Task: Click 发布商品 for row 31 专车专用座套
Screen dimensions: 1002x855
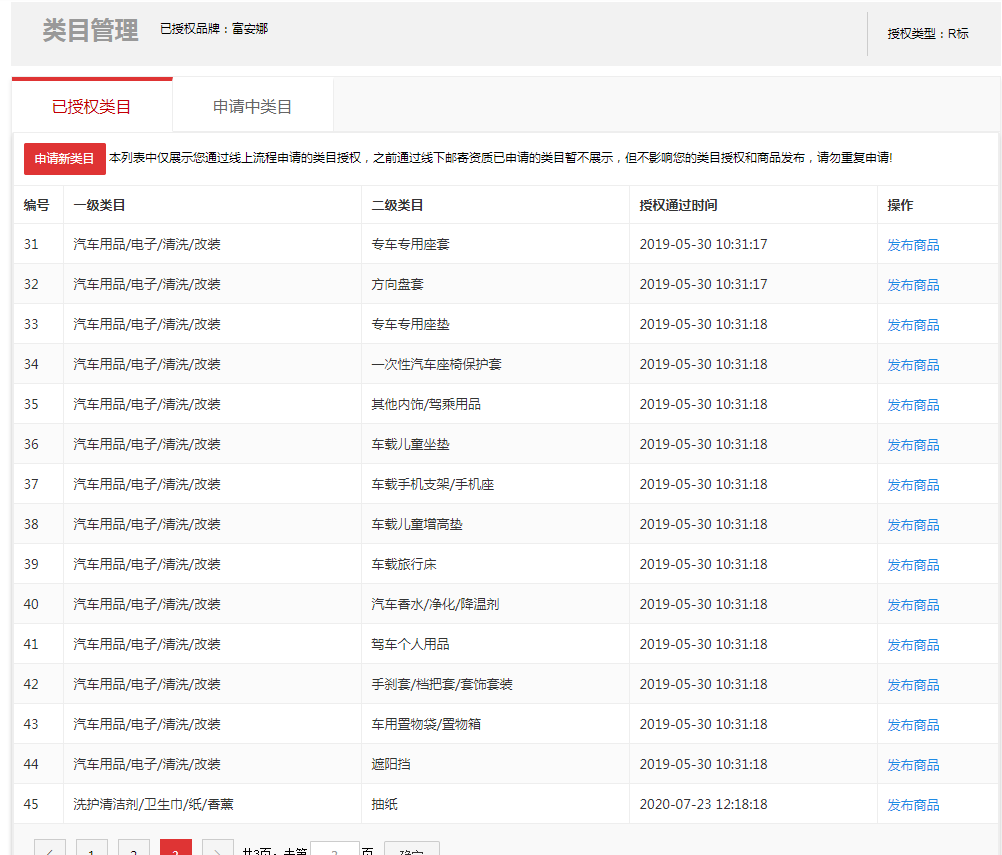Action: tap(913, 245)
